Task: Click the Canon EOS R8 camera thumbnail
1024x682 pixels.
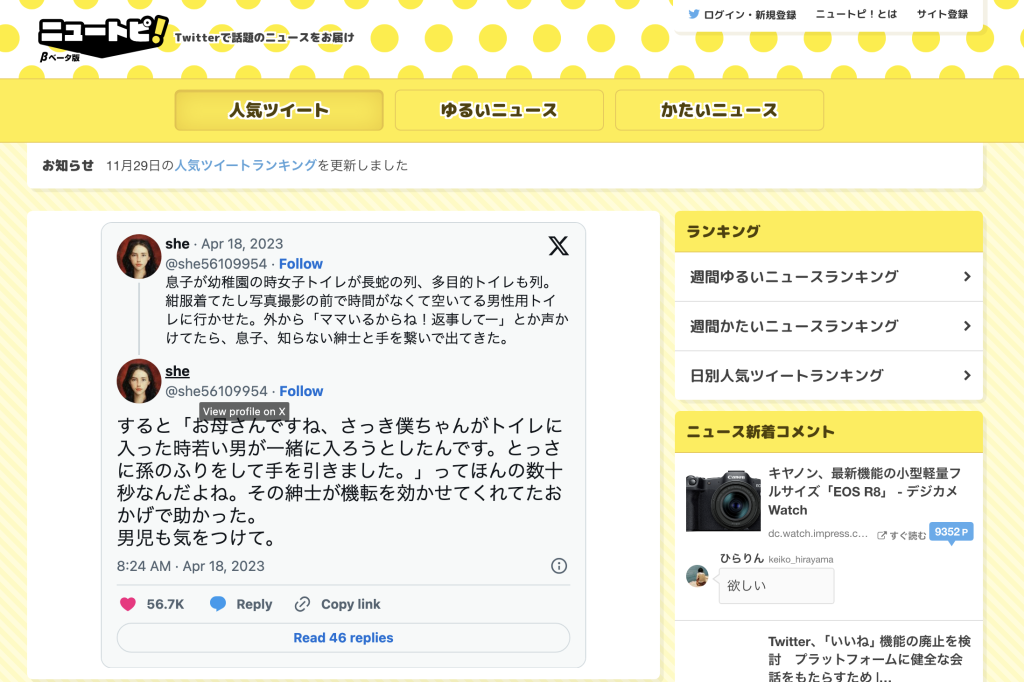Action: pyautogui.click(x=723, y=502)
